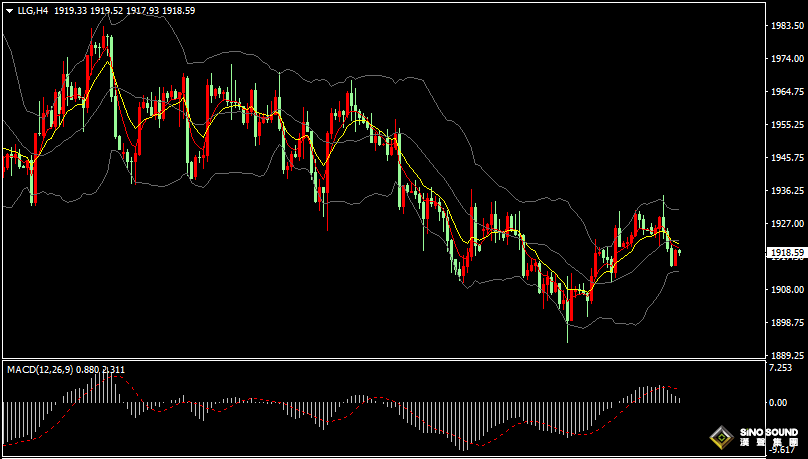
Task: Click the 1983.50 label on price axis
Action: [788, 27]
